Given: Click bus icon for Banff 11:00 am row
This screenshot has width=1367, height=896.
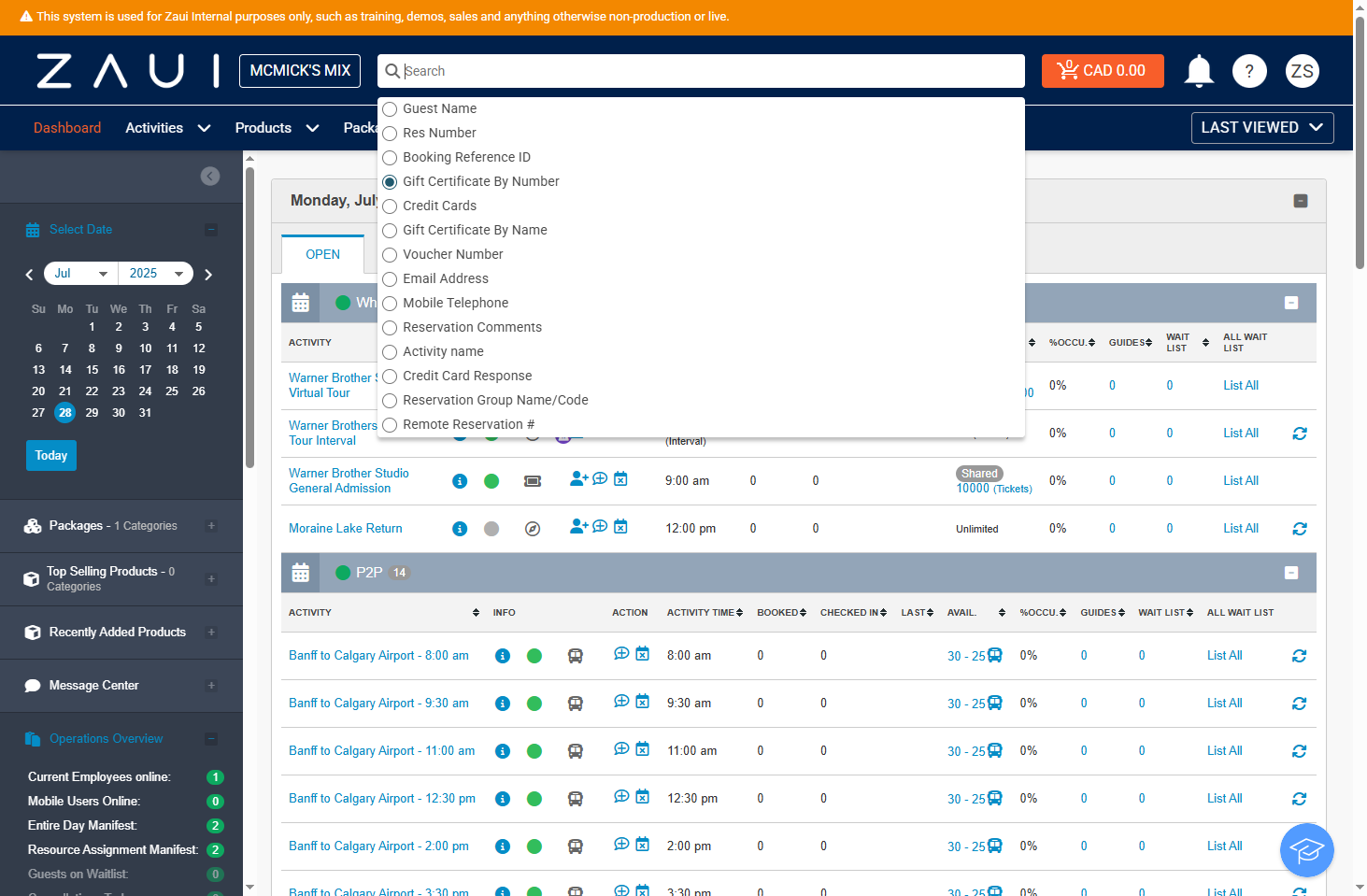Looking at the screenshot, I should (x=576, y=751).
